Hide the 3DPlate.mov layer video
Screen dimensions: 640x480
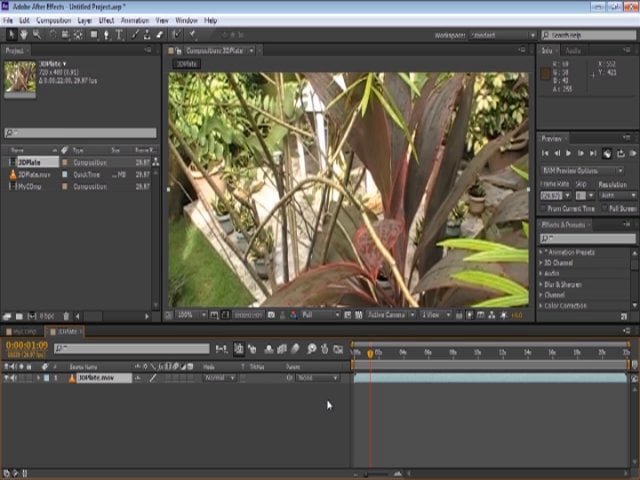pyautogui.click(x=6, y=378)
